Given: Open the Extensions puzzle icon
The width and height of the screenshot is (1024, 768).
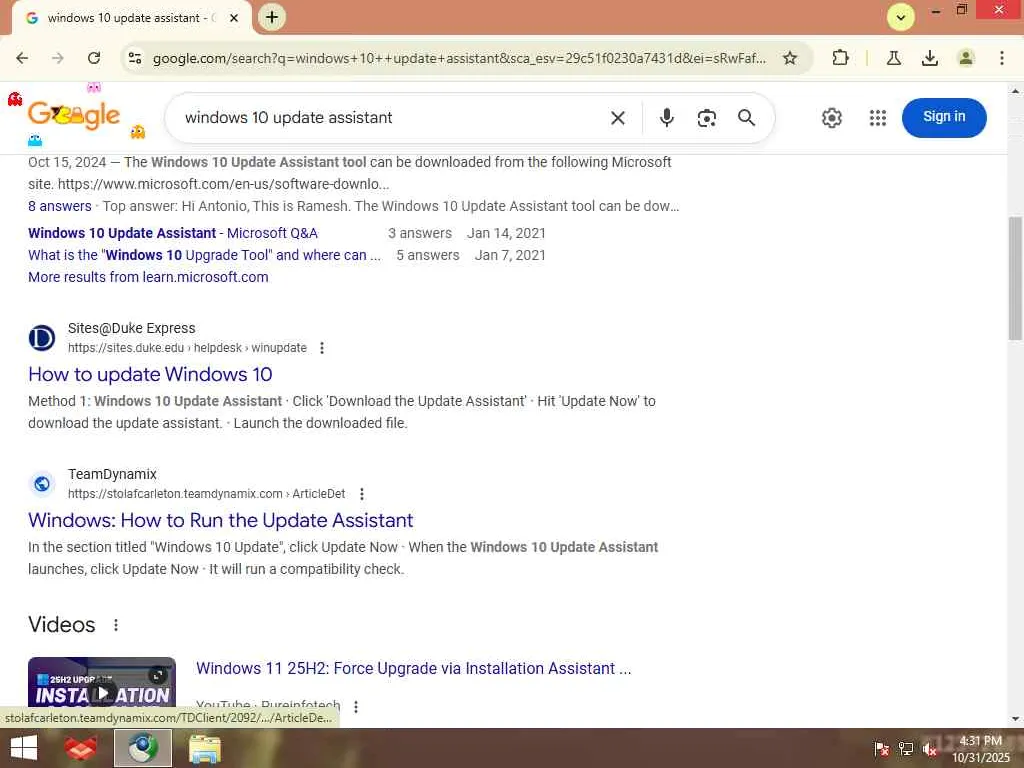Looking at the screenshot, I should (x=840, y=58).
